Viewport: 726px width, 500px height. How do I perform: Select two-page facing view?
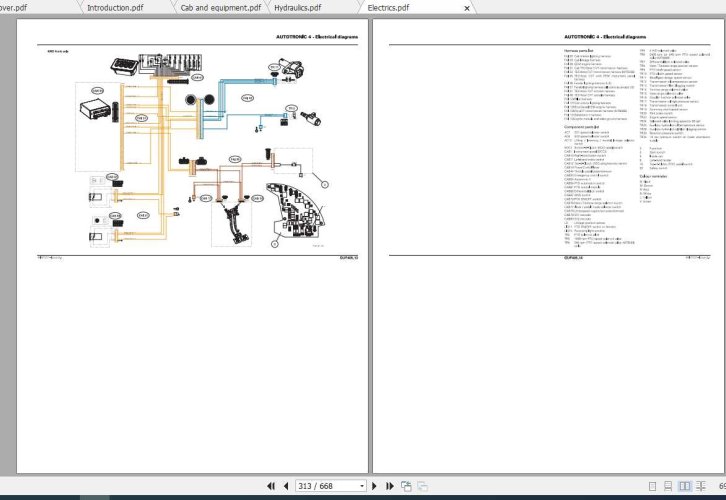pyautogui.click(x=684, y=486)
